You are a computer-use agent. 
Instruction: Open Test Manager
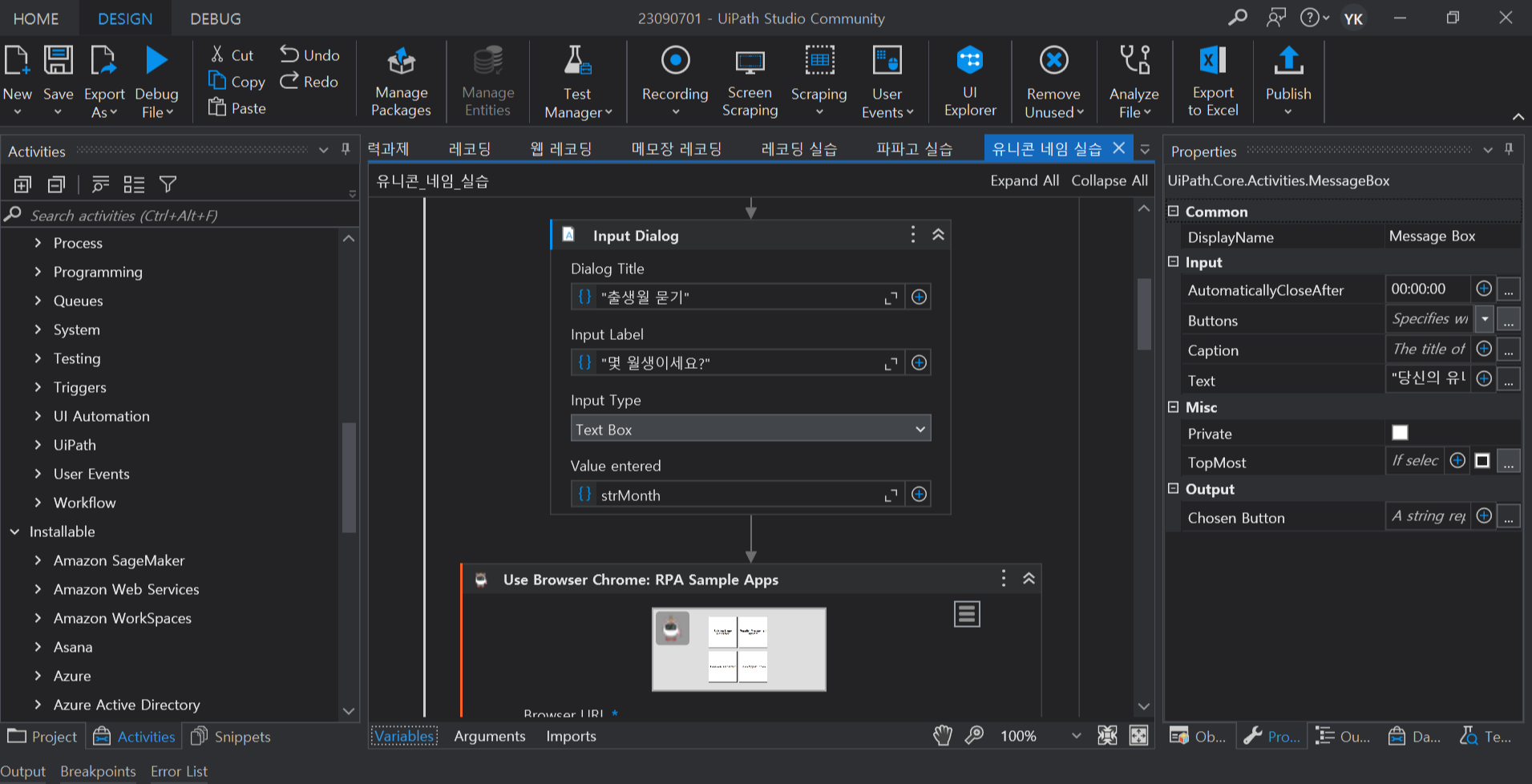[x=577, y=82]
